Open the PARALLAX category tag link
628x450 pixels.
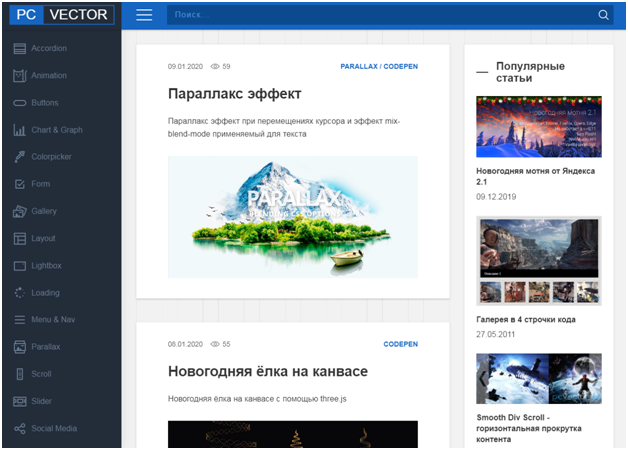359,66
